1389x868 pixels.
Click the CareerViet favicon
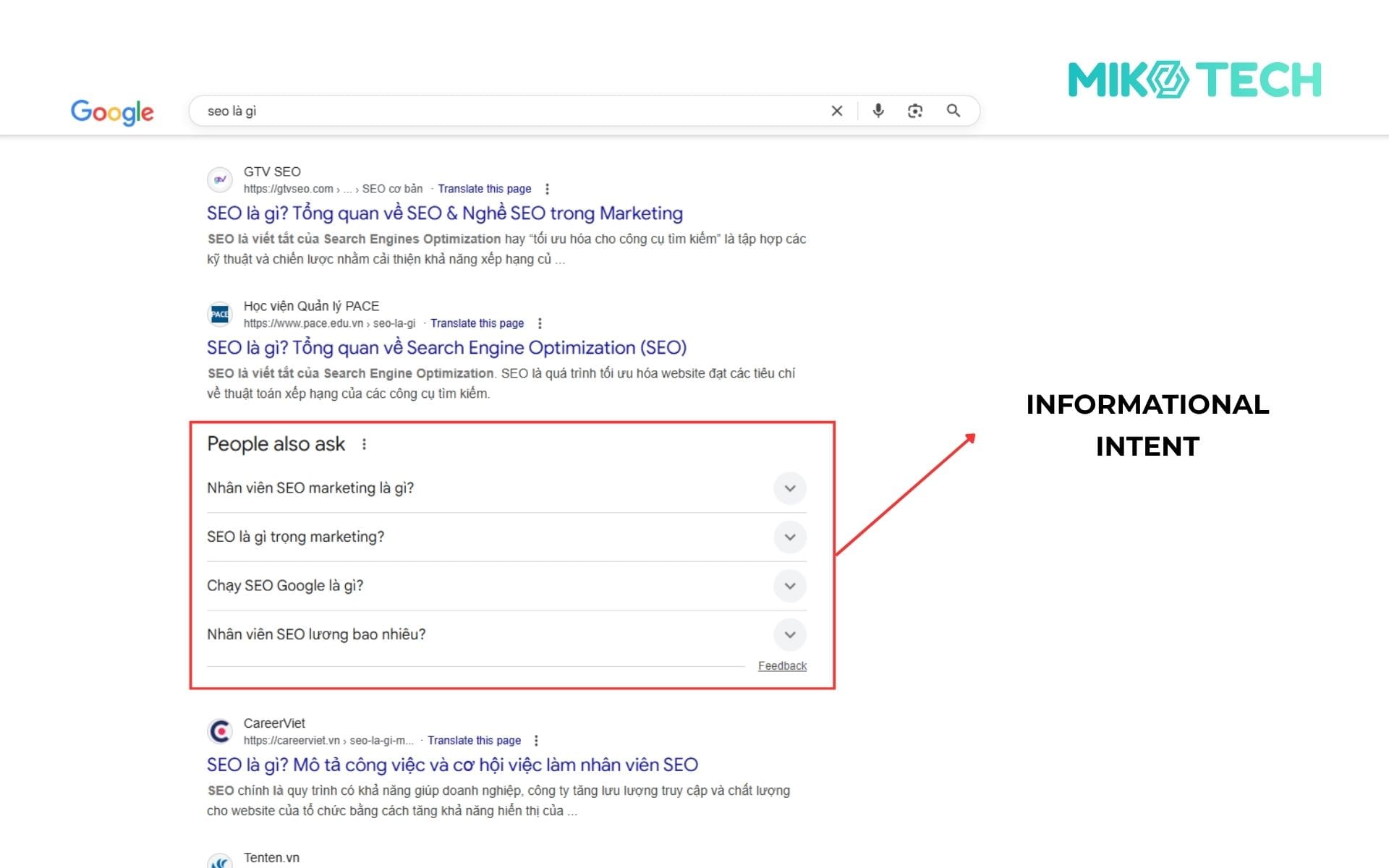(x=219, y=731)
